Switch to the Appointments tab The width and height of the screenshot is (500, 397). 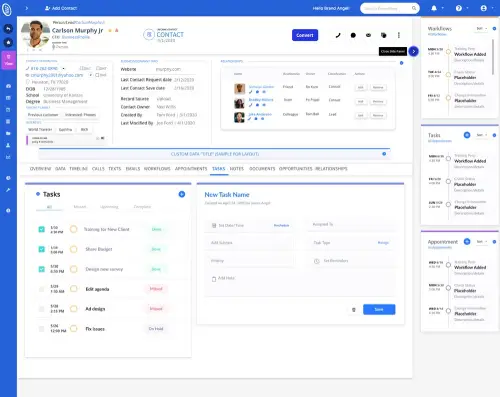tap(191, 169)
